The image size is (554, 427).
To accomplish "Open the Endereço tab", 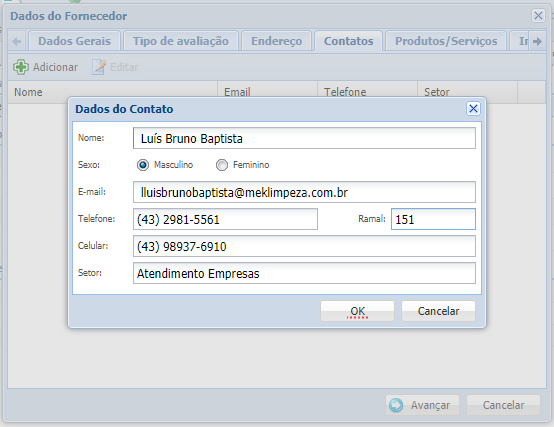I will tap(277, 41).
